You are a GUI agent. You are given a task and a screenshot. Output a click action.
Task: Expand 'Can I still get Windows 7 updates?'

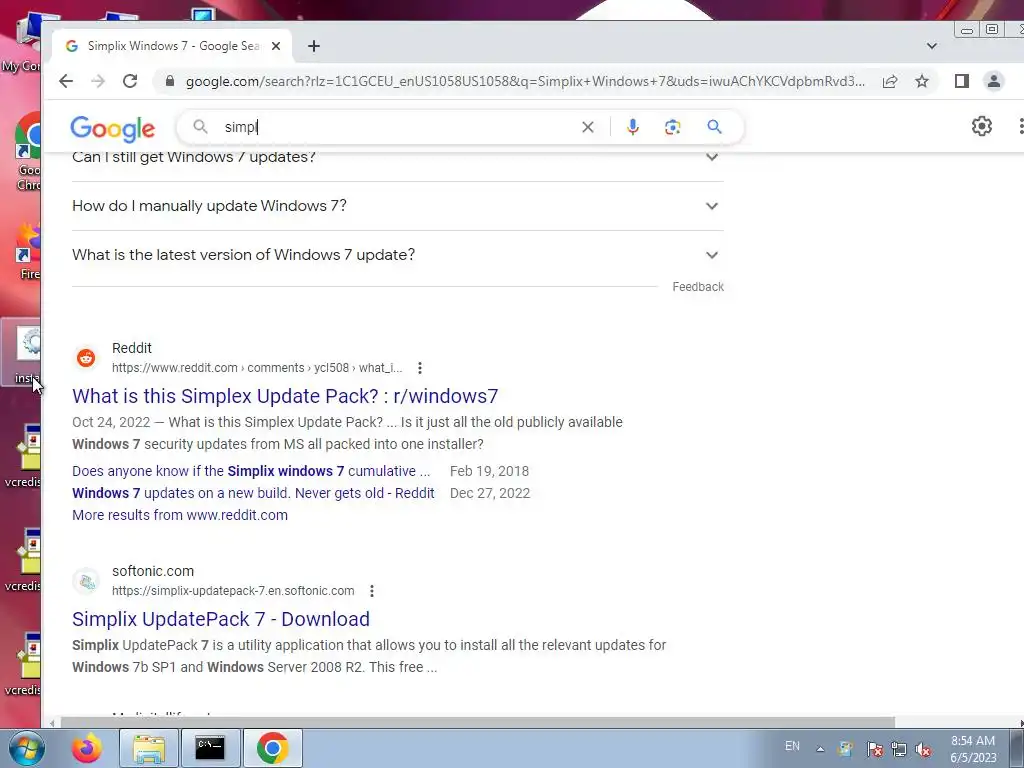[x=397, y=157]
